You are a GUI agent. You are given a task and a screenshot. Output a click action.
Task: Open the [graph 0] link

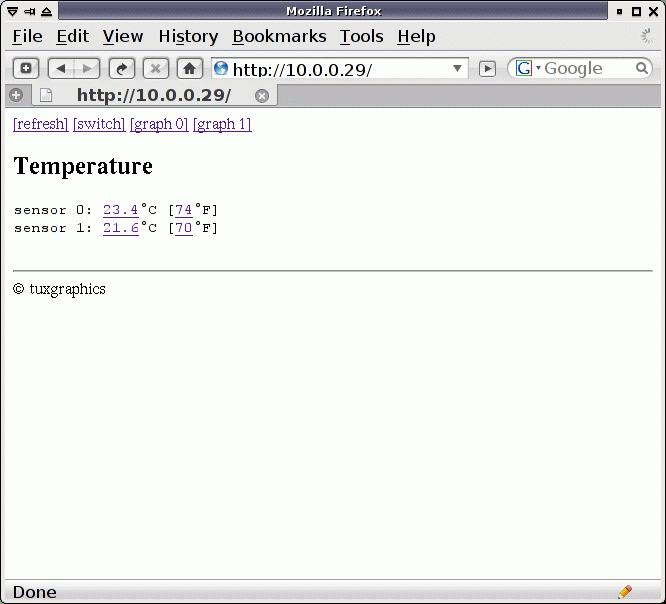(x=159, y=124)
